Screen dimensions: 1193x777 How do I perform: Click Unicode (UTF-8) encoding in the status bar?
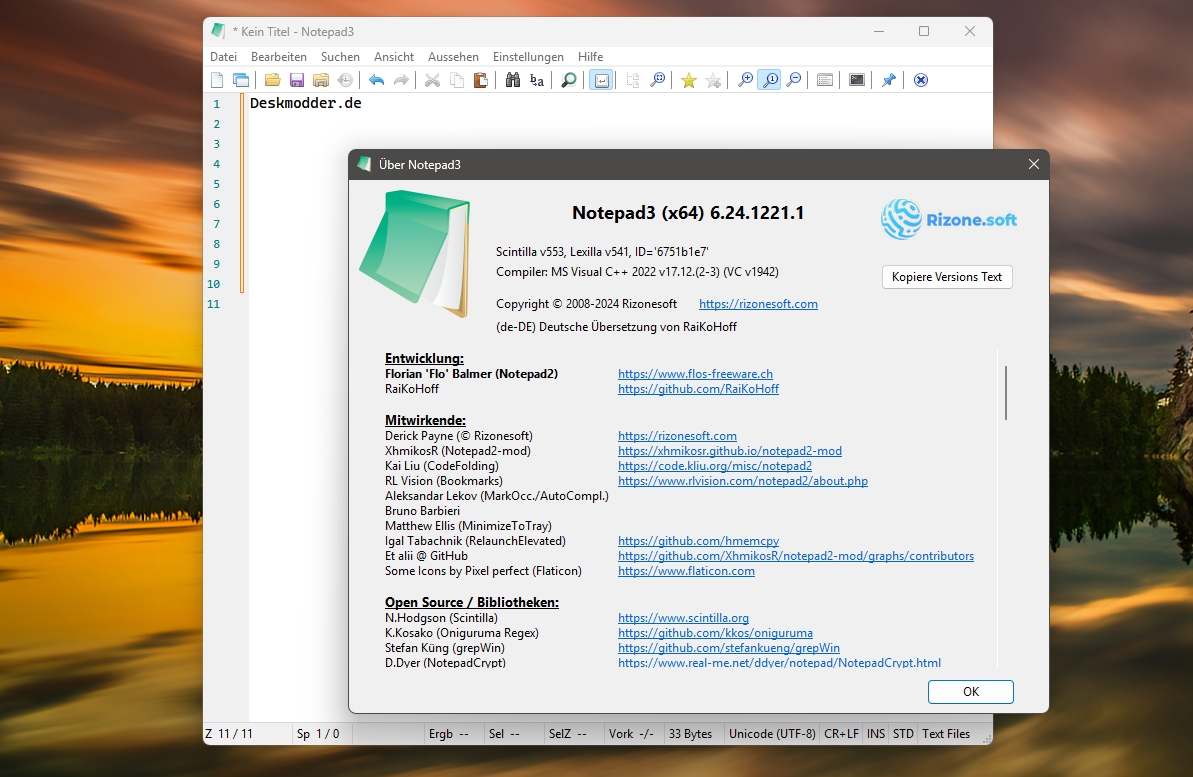772,734
